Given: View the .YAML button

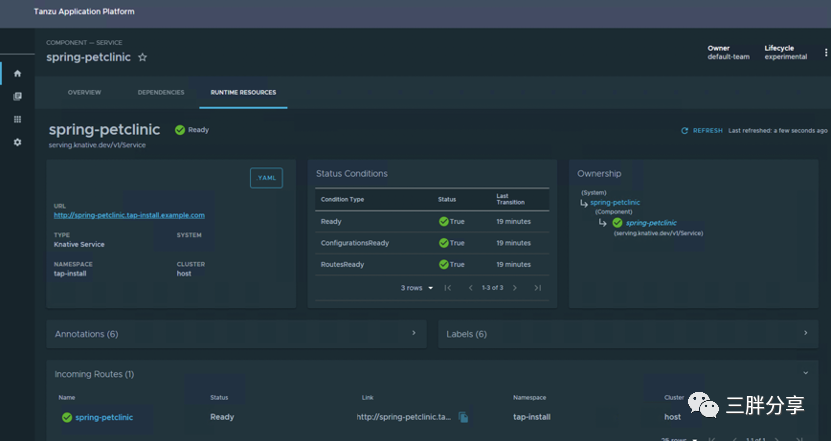Looking at the screenshot, I should pyautogui.click(x=266, y=178).
